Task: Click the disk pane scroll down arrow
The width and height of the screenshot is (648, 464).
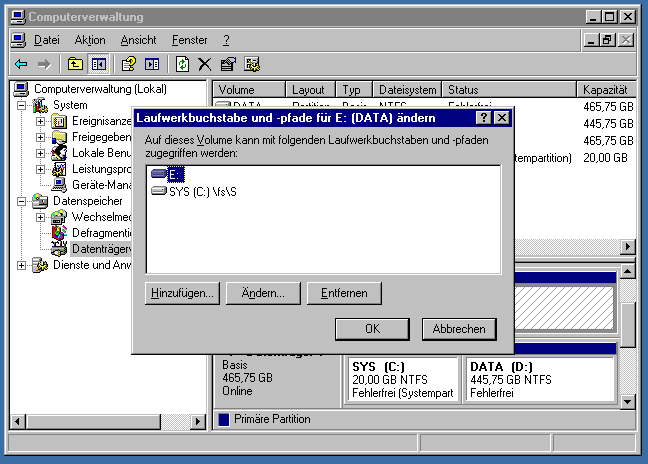Action: [628, 401]
